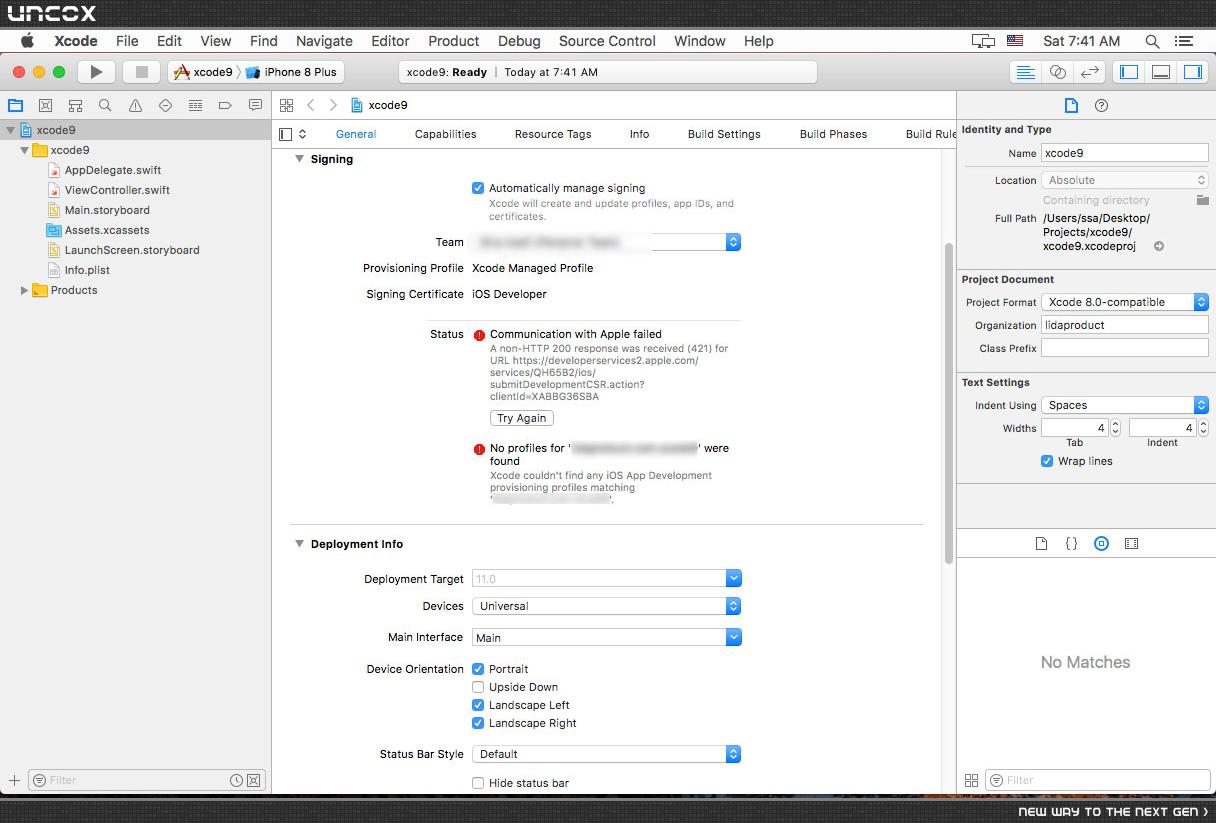Viewport: 1216px width, 823px height.
Task: Collapse the Deployment Info section
Action: [299, 544]
